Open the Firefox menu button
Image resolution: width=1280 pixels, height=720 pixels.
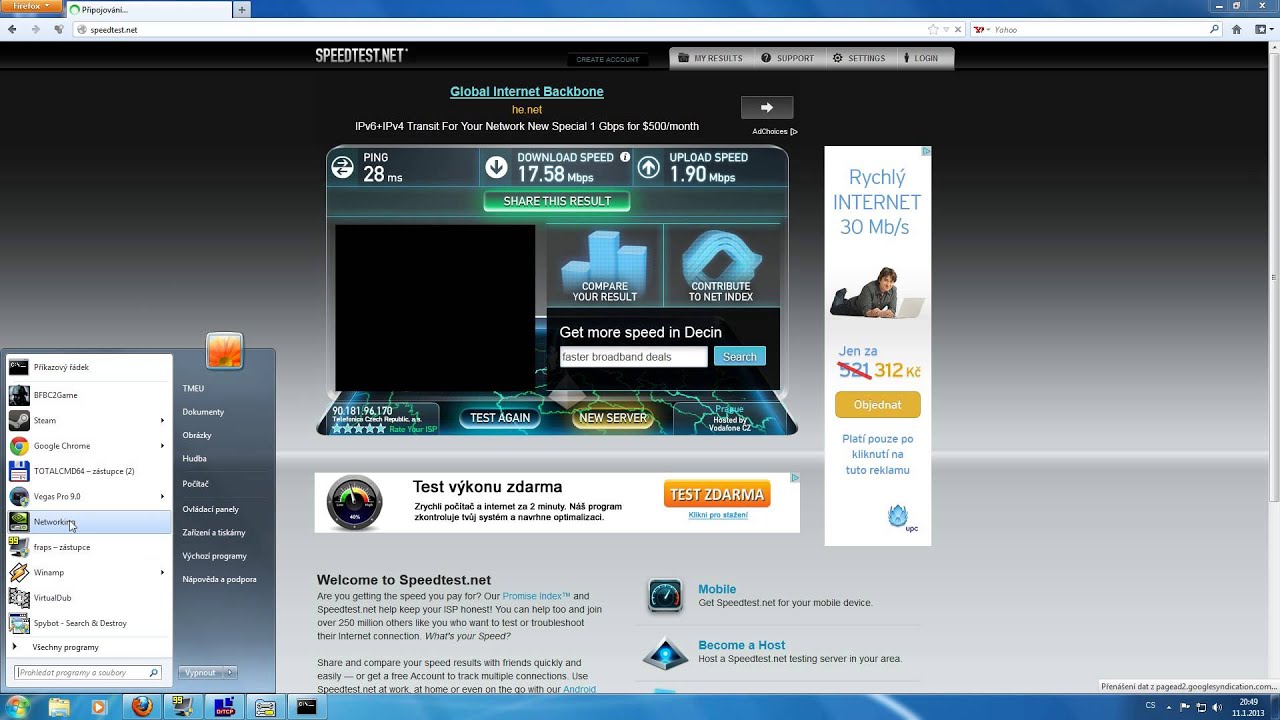tap(31, 6)
